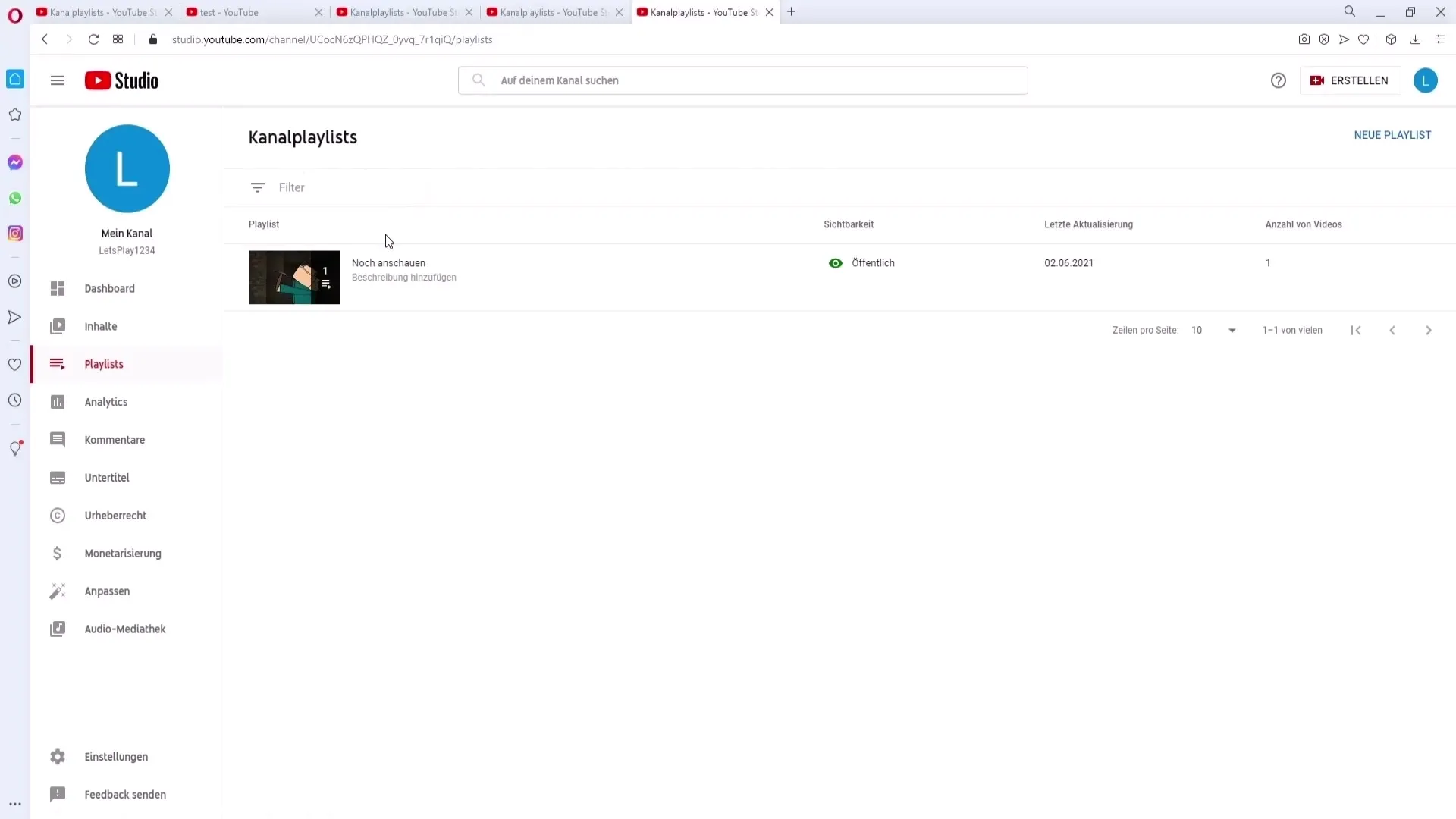
Task: Select Playlists tab in sidebar
Action: [x=104, y=363]
